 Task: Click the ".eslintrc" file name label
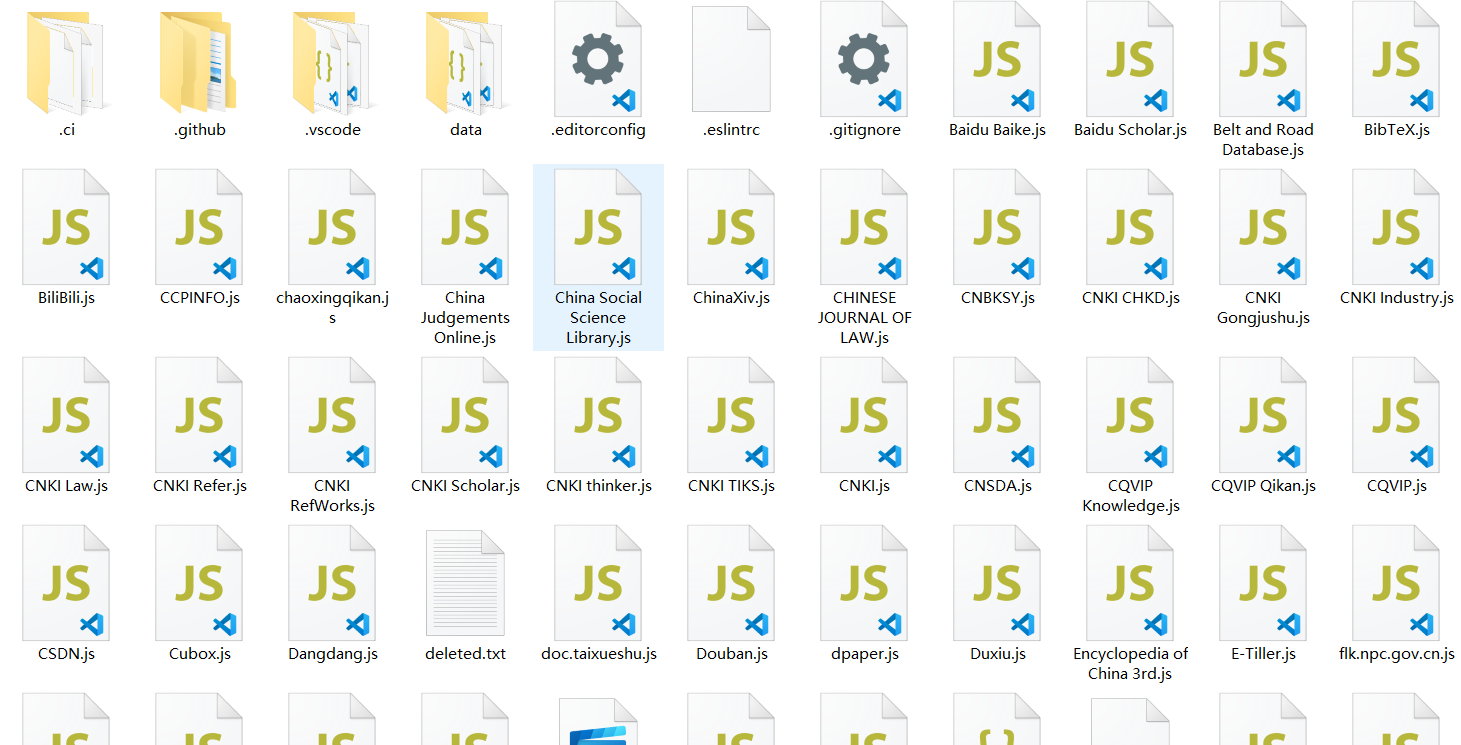[731, 130]
